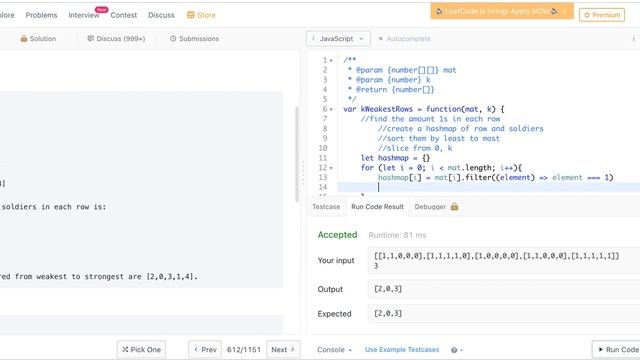Click Use Example Testcases link
The image size is (640, 360).
402,350
